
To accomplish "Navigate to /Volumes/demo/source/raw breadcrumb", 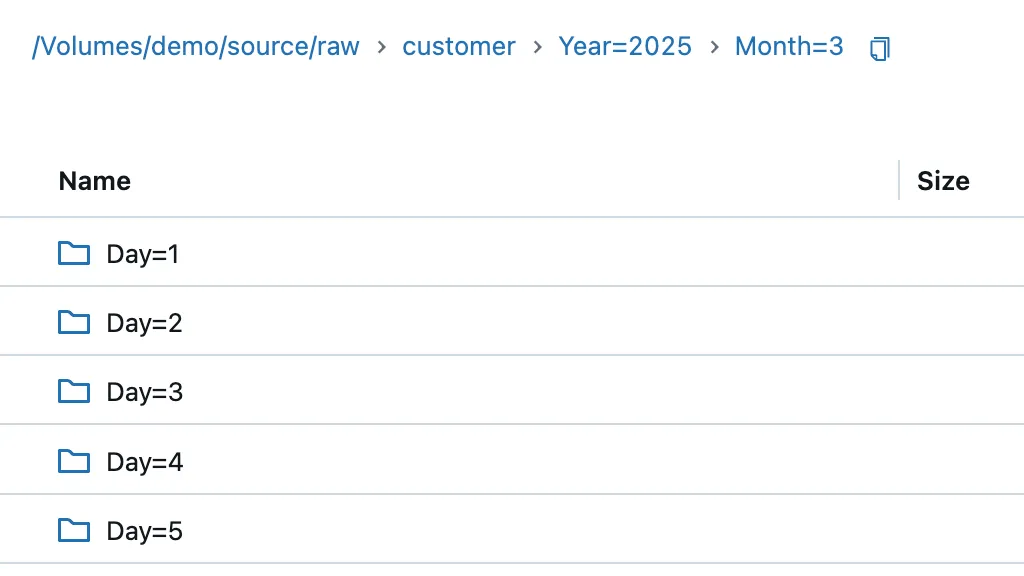I will tap(196, 46).
